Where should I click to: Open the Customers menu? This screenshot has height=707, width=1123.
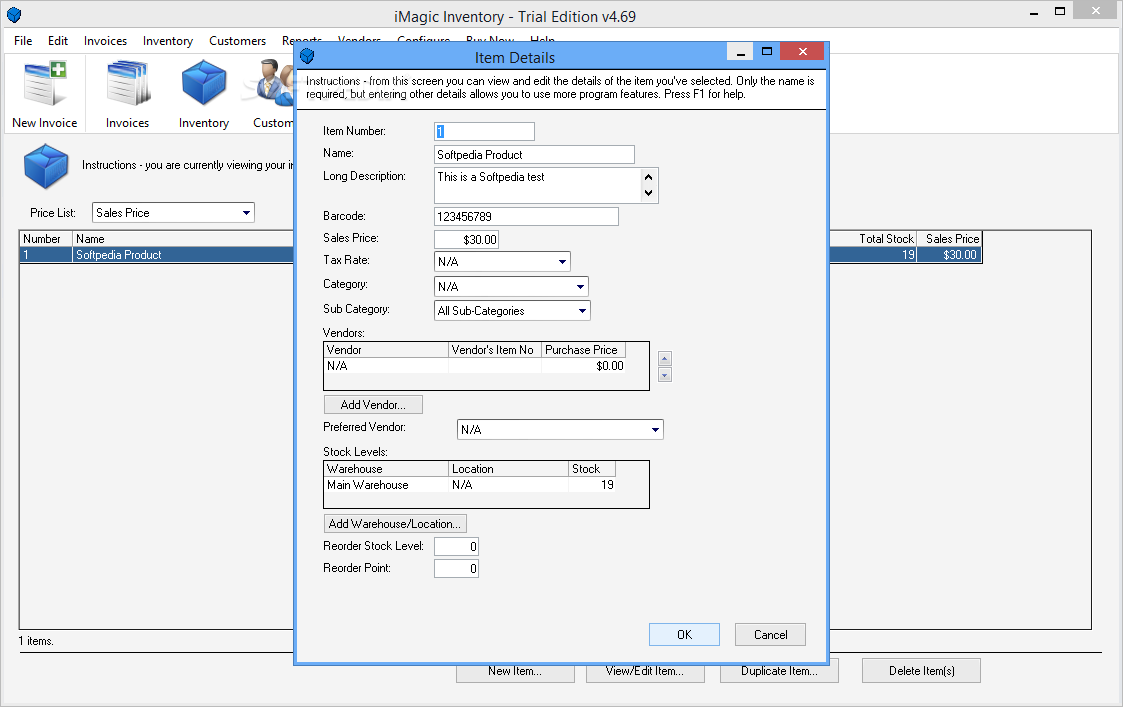(237, 41)
